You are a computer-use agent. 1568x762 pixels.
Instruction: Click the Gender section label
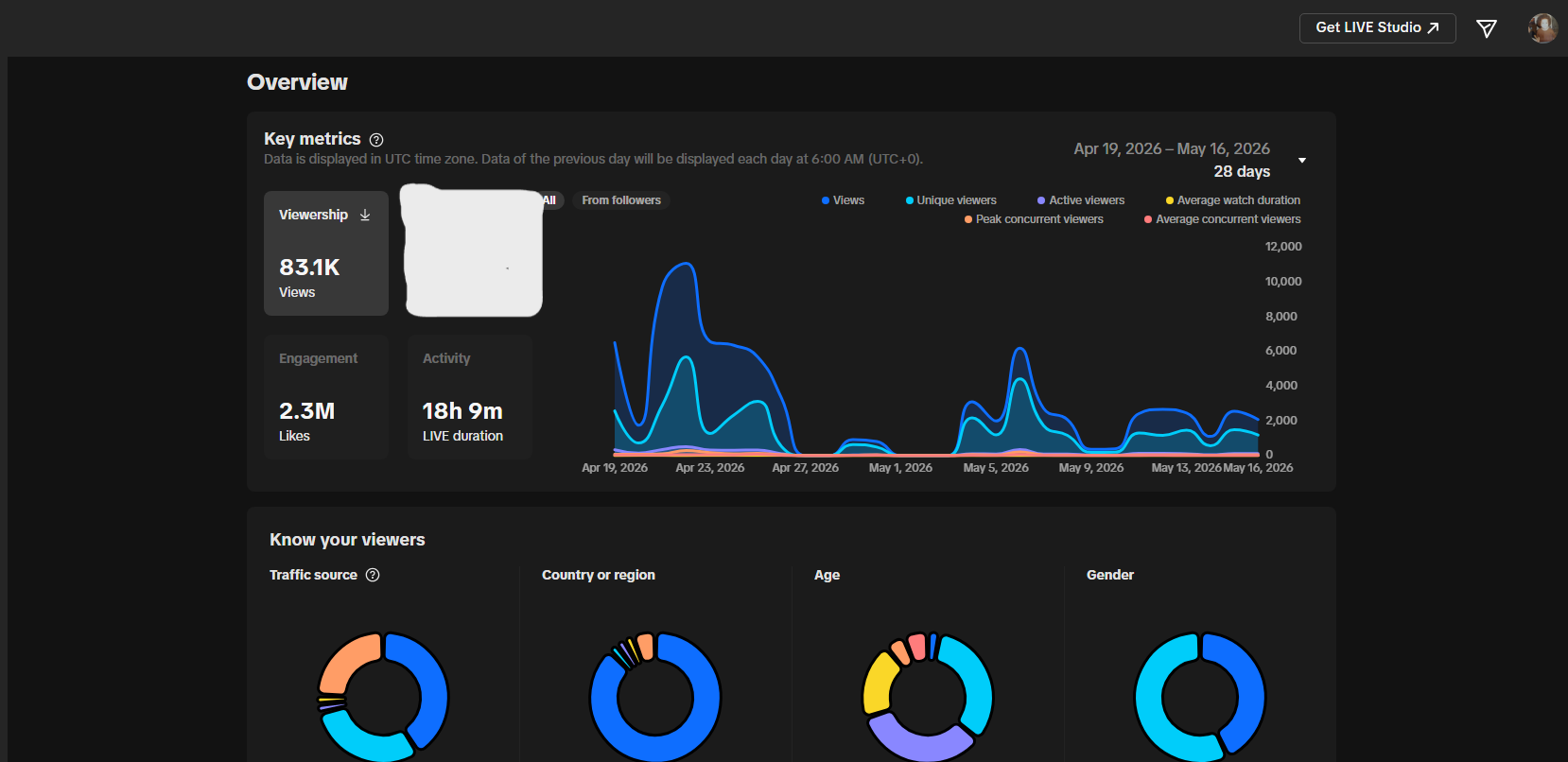point(1110,575)
